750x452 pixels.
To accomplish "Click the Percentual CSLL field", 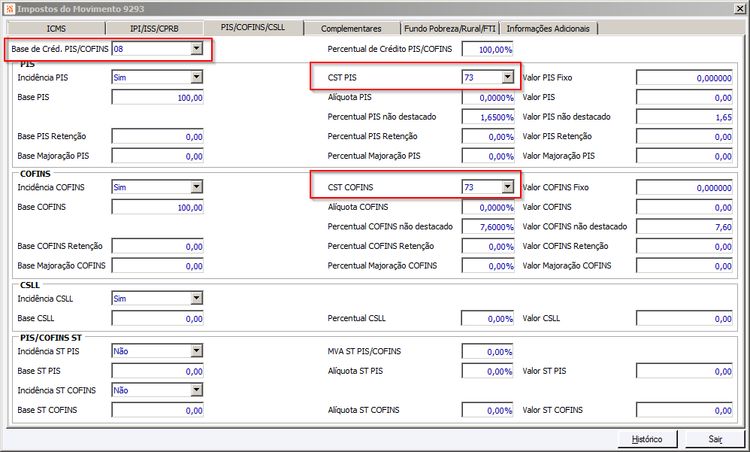I will pos(487,319).
